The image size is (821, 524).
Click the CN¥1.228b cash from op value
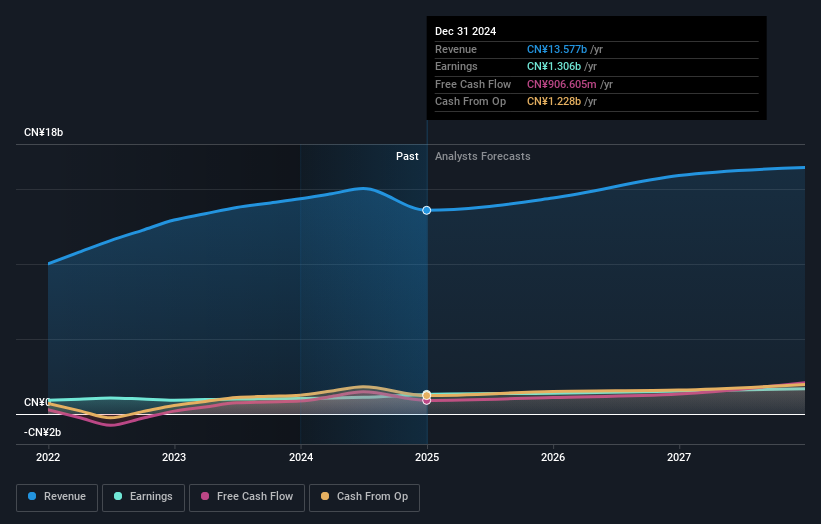point(554,102)
